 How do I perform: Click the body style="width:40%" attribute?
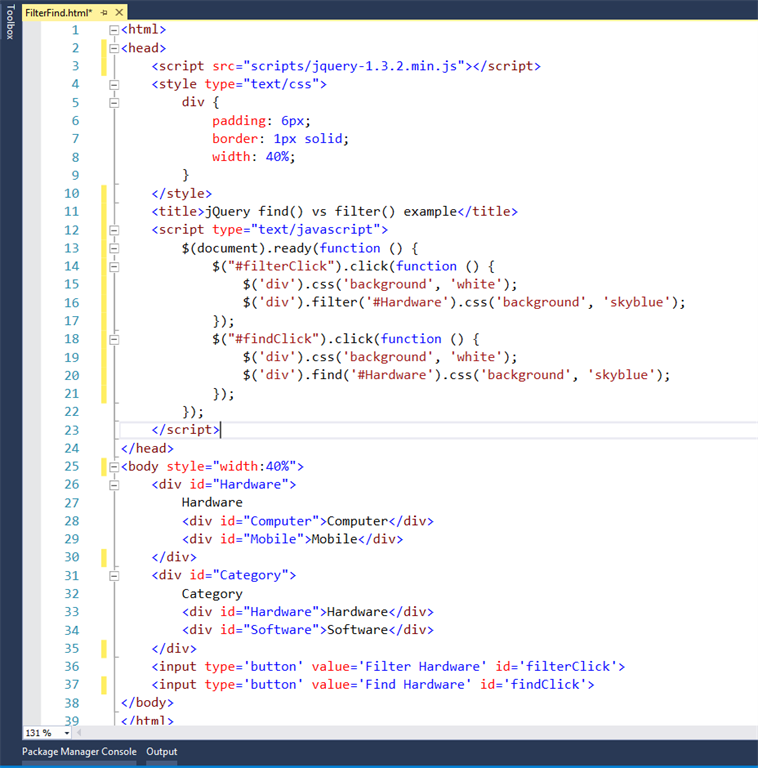coord(231,466)
